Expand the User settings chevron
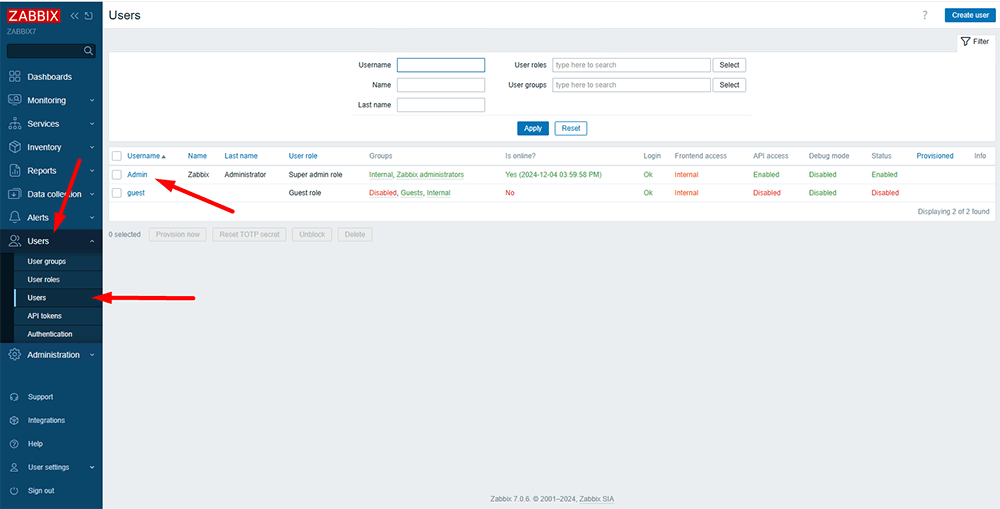Image resolution: width=1000 pixels, height=509 pixels. tap(92, 467)
